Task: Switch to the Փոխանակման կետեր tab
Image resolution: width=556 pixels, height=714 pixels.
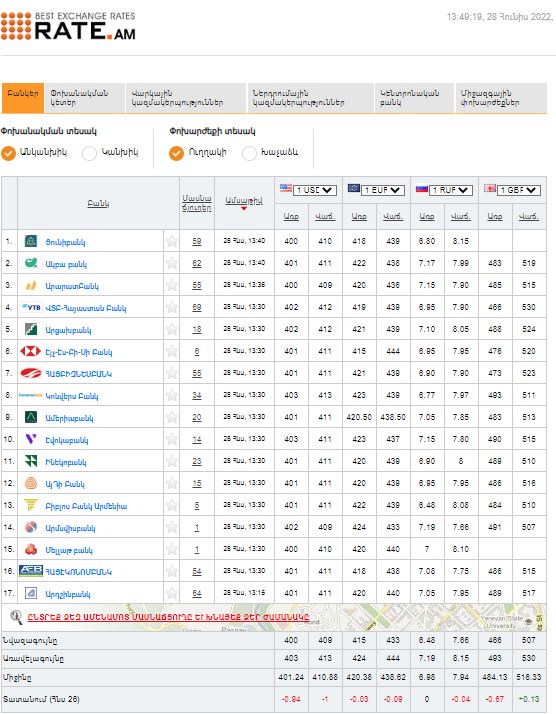Action: pyautogui.click(x=85, y=98)
